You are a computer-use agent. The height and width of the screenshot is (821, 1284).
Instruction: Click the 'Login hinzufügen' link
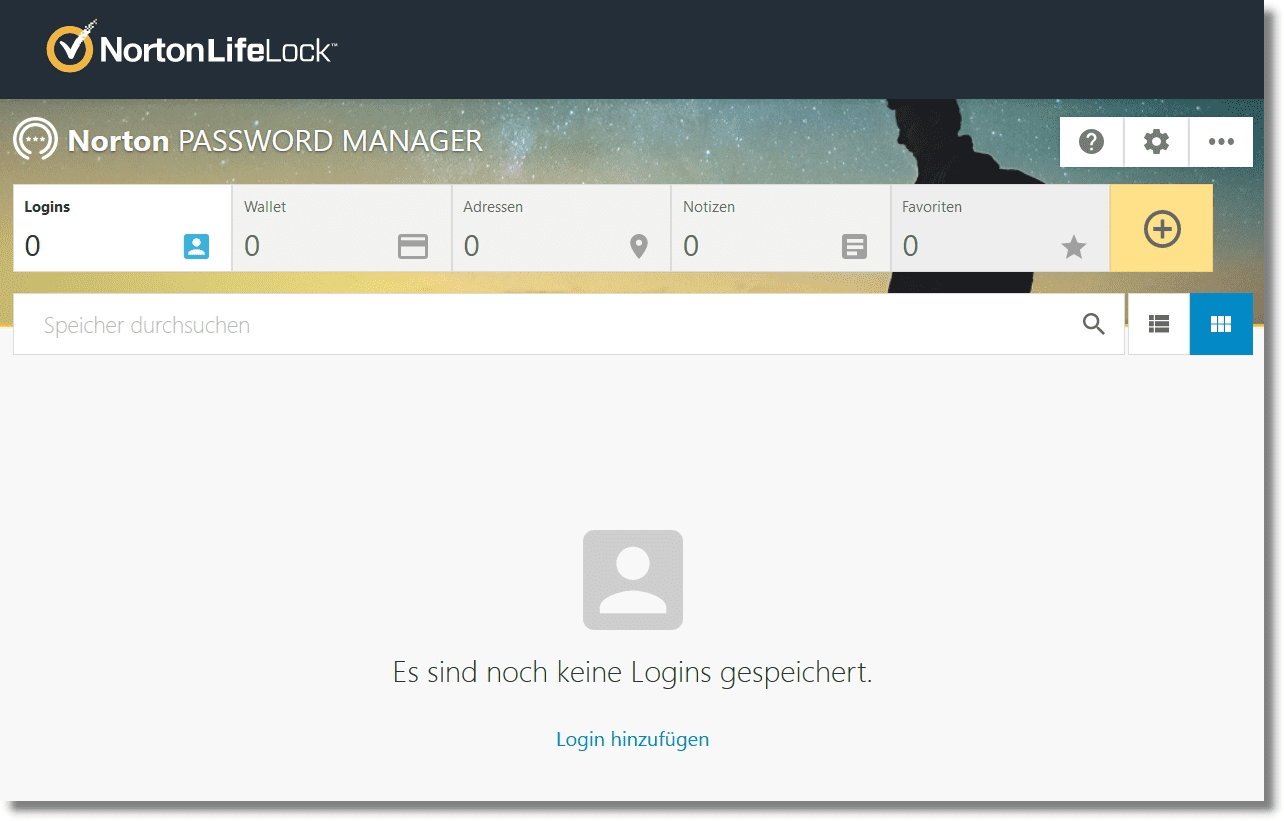(632, 739)
